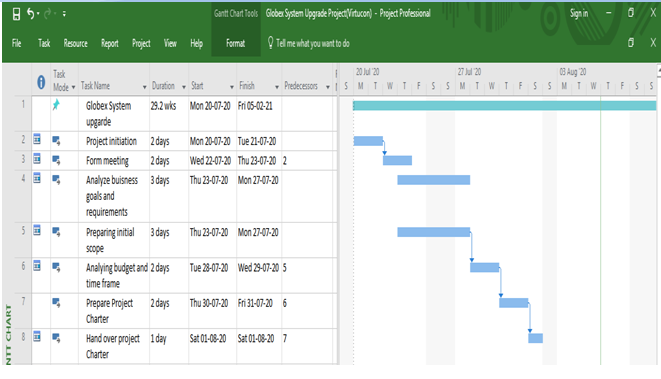
Task: Click the teal summary bar for Globex System upgrade
Action: (x=504, y=106)
